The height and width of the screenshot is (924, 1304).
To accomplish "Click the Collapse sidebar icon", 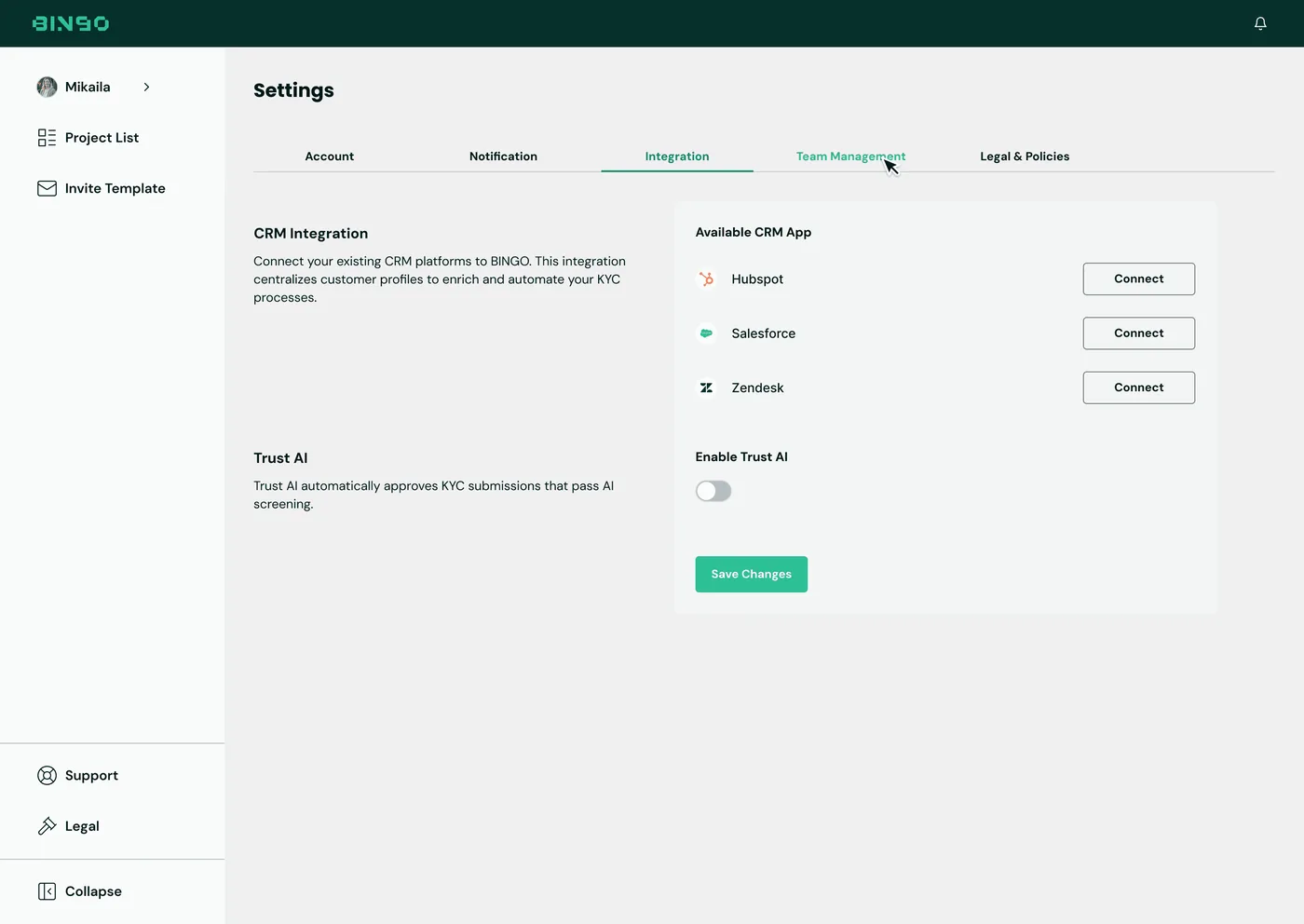I will tap(47, 891).
